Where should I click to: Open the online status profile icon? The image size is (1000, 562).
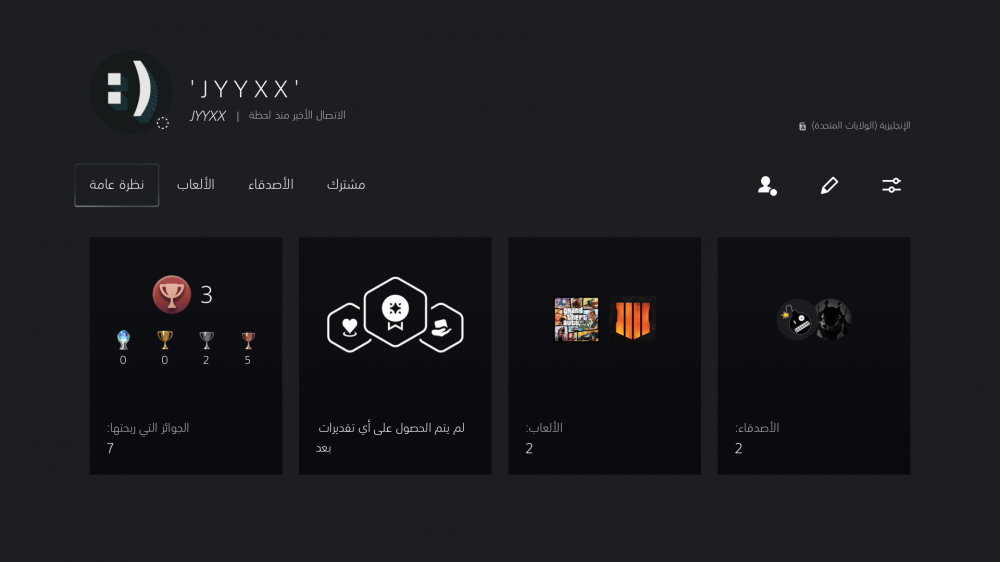pos(767,186)
